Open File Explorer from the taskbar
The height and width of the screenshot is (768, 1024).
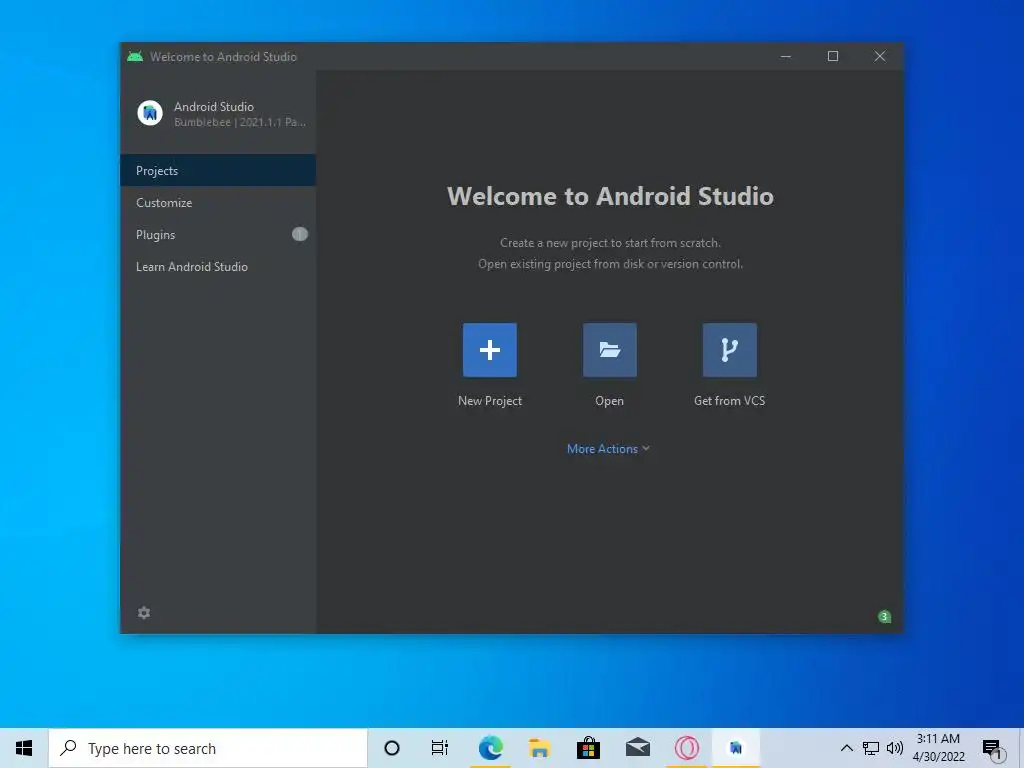click(x=539, y=748)
